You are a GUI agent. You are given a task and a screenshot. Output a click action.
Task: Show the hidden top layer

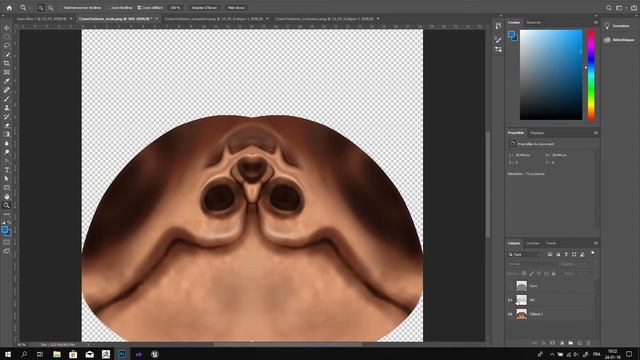[510, 286]
